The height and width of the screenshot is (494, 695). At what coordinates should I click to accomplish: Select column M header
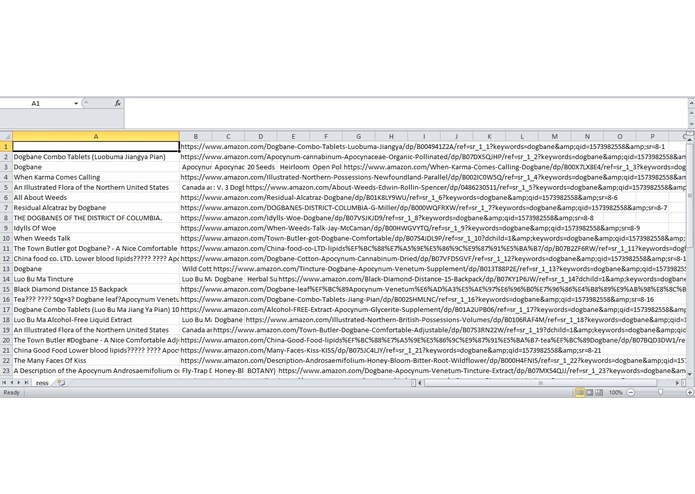pos(554,136)
